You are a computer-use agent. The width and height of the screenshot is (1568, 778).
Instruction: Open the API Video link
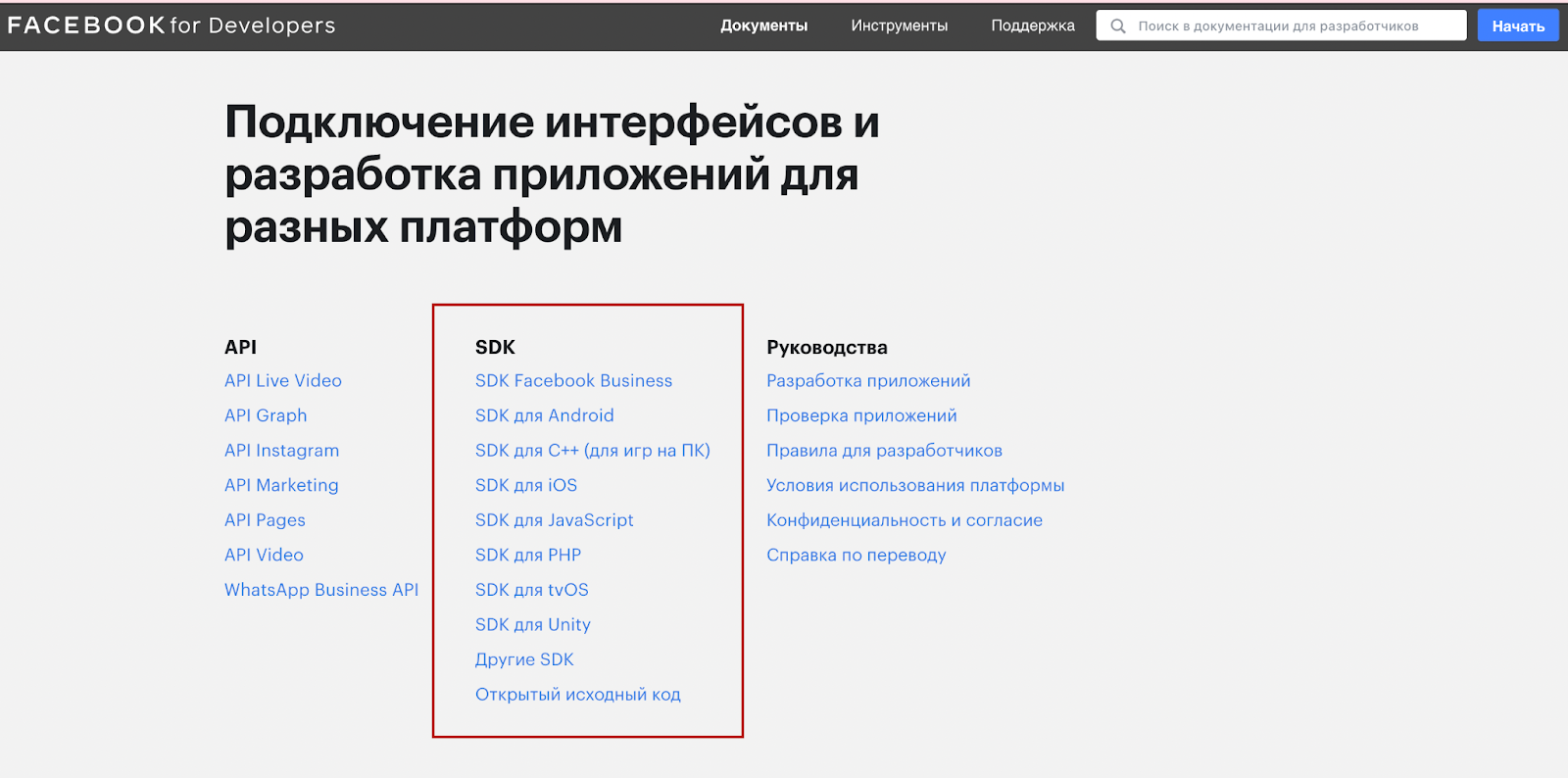coord(264,555)
